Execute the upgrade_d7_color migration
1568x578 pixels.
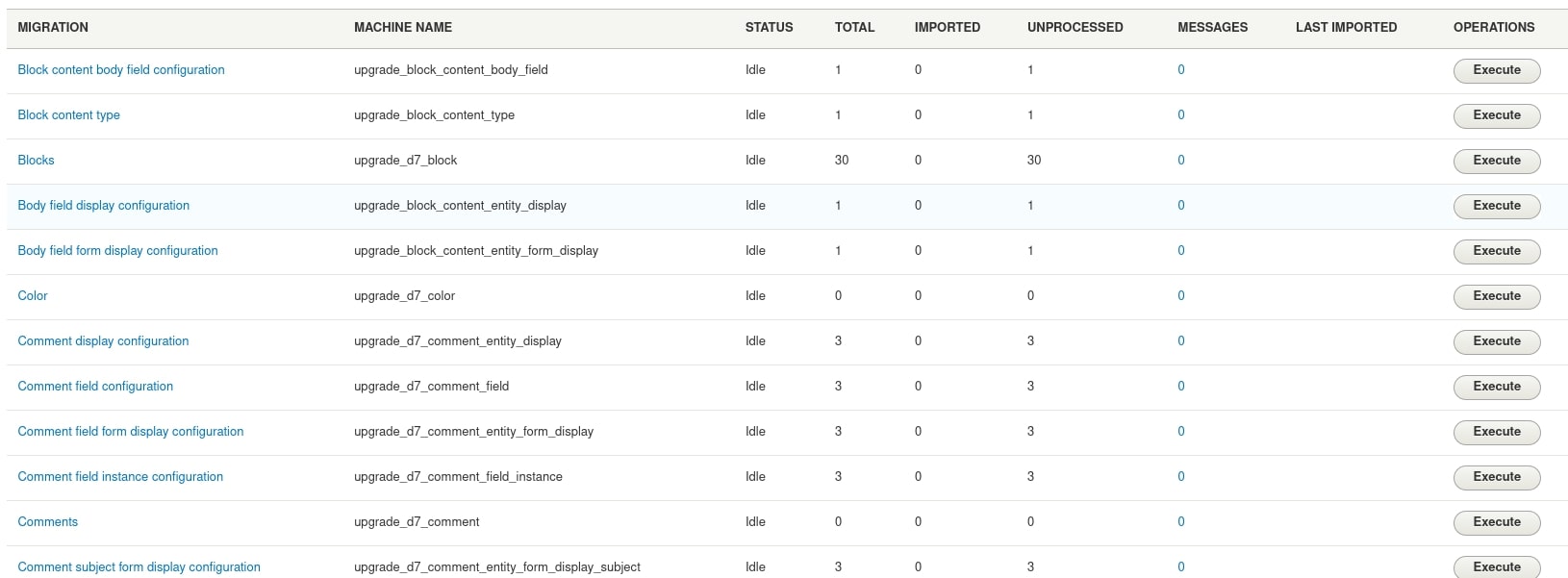pos(1497,296)
